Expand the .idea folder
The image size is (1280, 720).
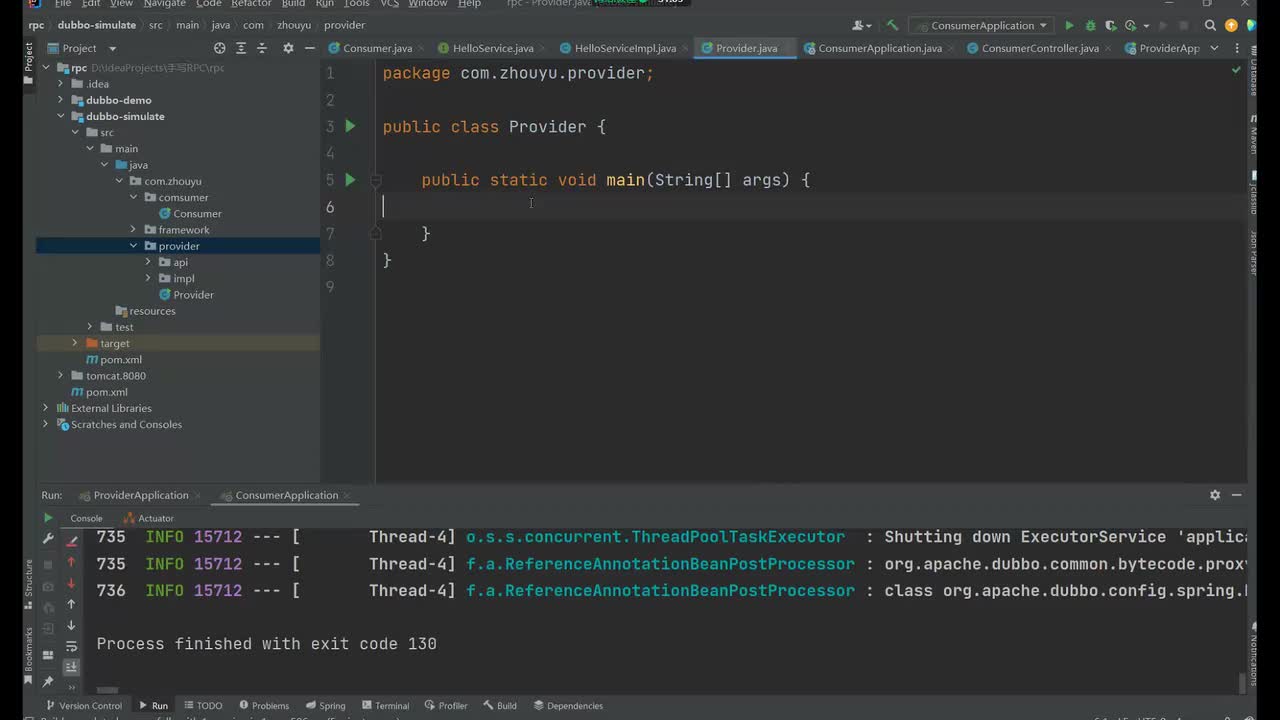pos(60,84)
